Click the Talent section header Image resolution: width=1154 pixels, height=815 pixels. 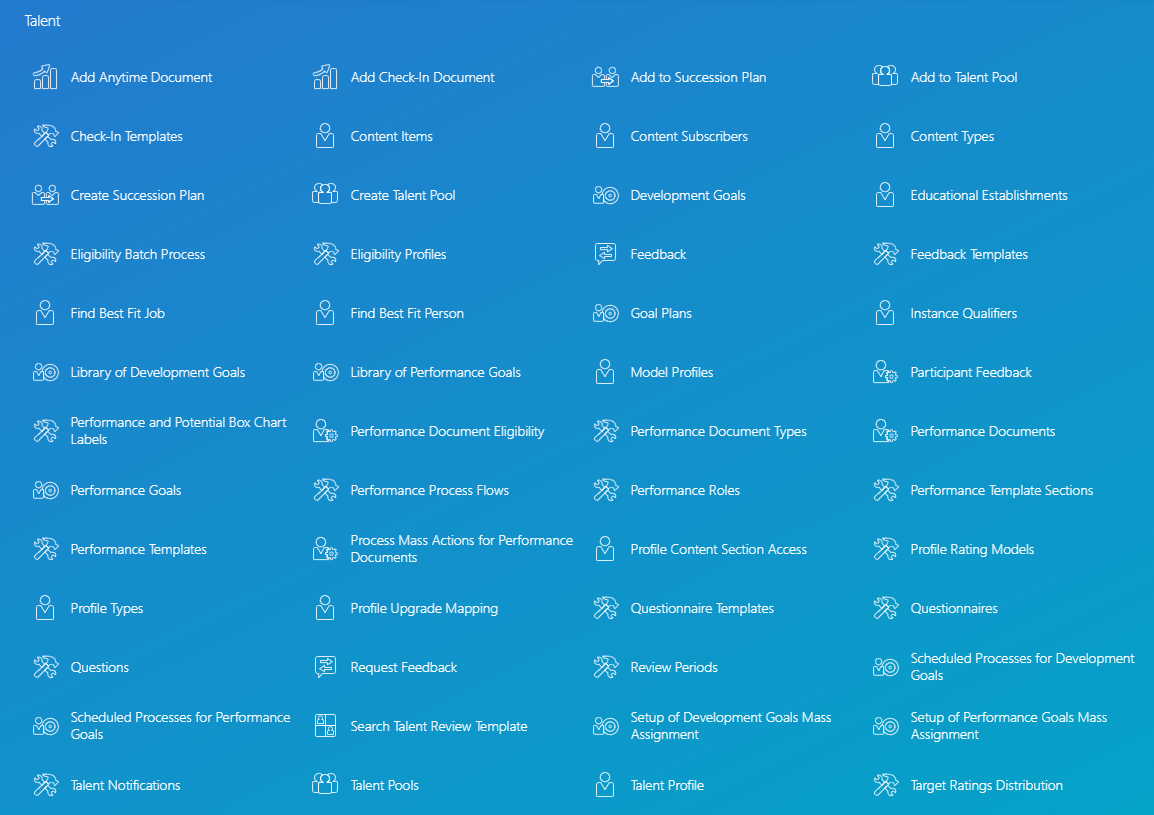pos(42,20)
